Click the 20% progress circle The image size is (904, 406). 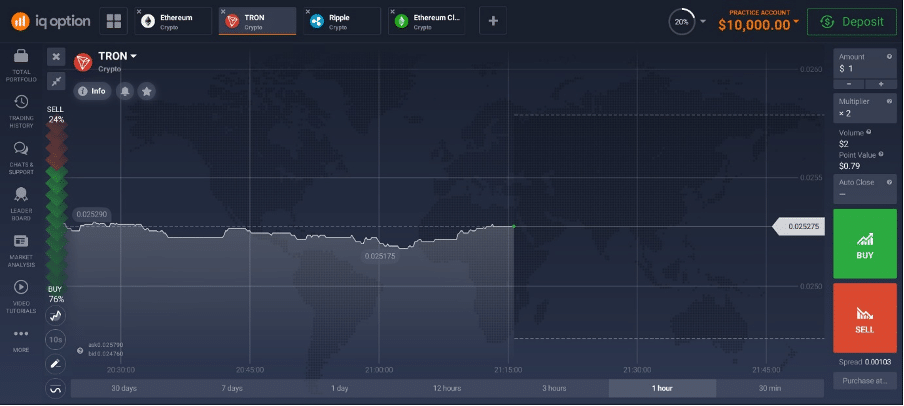point(682,22)
